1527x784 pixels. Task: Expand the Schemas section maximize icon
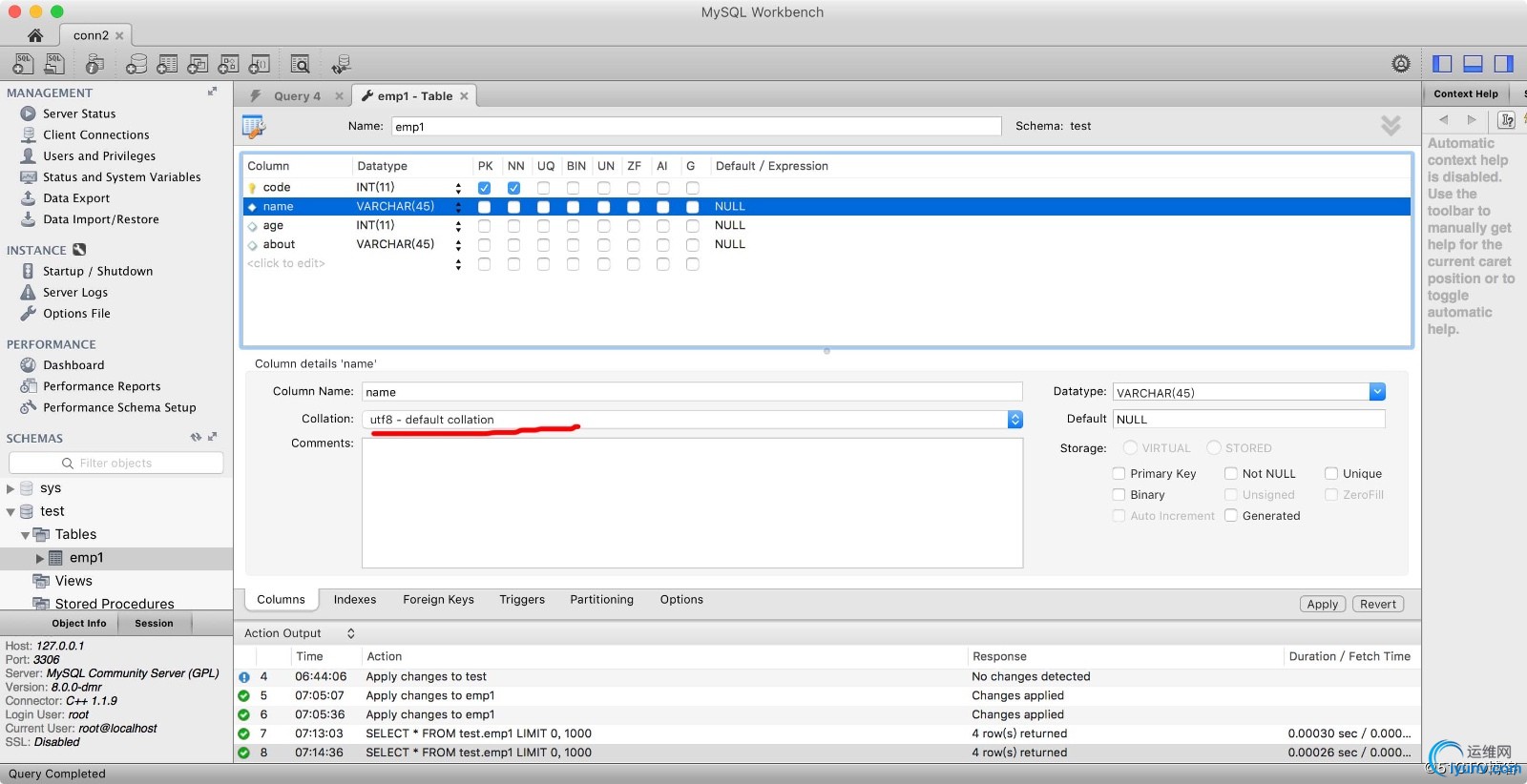click(x=212, y=437)
